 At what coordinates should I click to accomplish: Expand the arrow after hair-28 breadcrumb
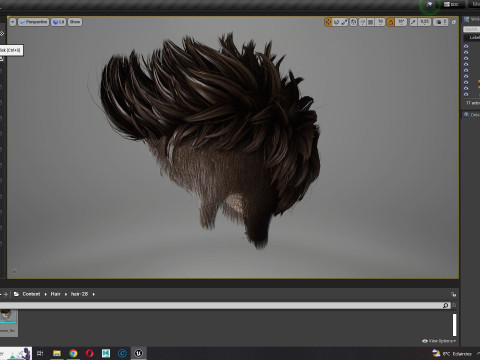tap(94, 294)
